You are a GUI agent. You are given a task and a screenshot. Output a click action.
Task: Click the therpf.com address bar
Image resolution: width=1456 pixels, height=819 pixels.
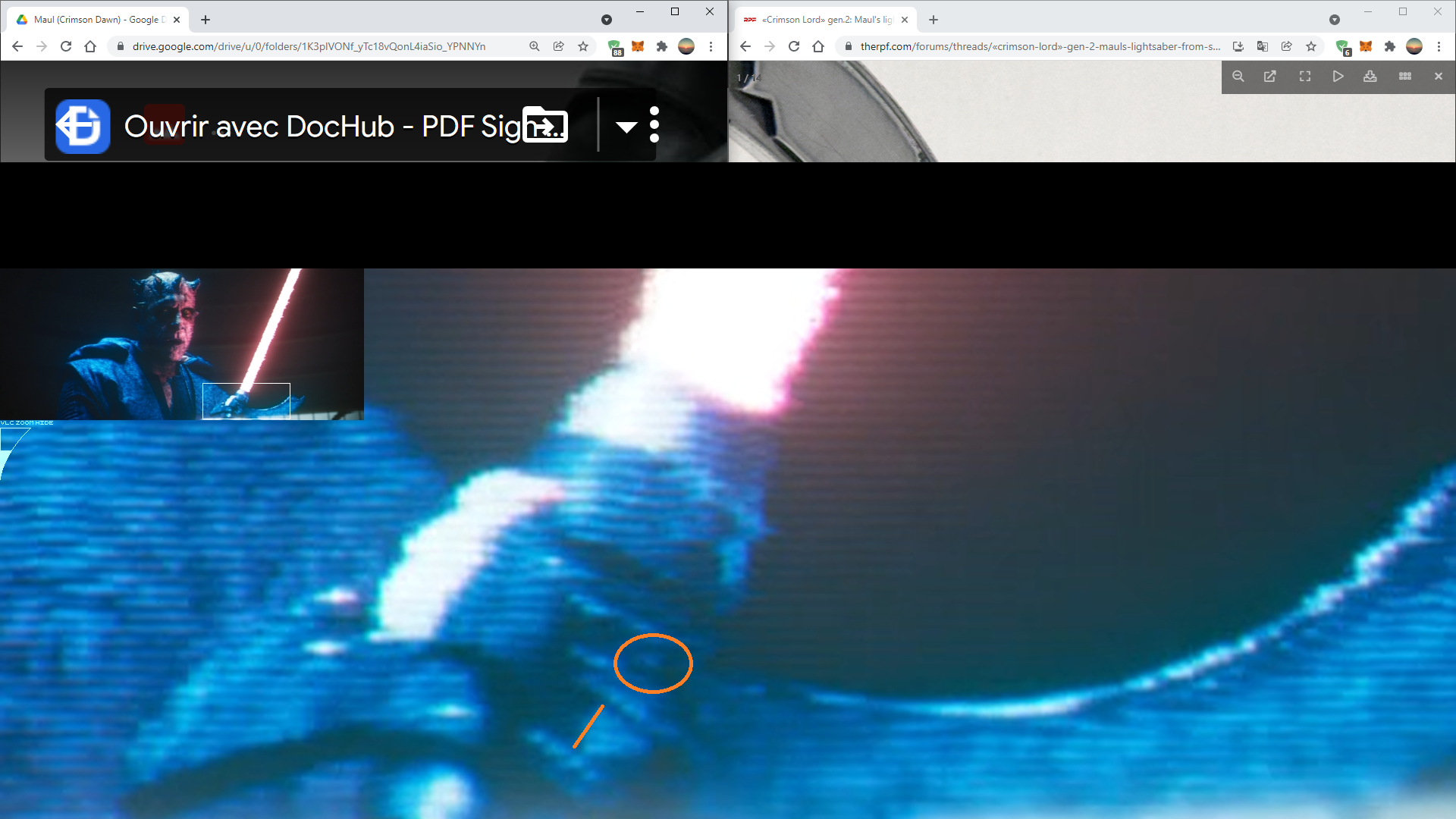[1040, 46]
